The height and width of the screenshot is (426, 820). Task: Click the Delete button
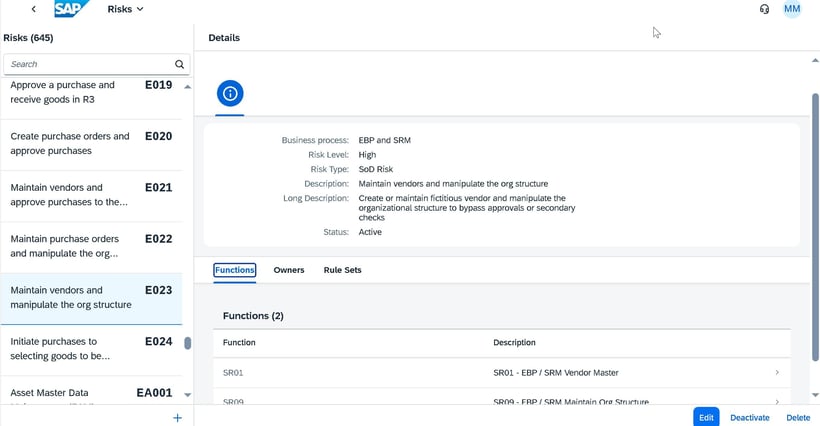[x=798, y=418]
